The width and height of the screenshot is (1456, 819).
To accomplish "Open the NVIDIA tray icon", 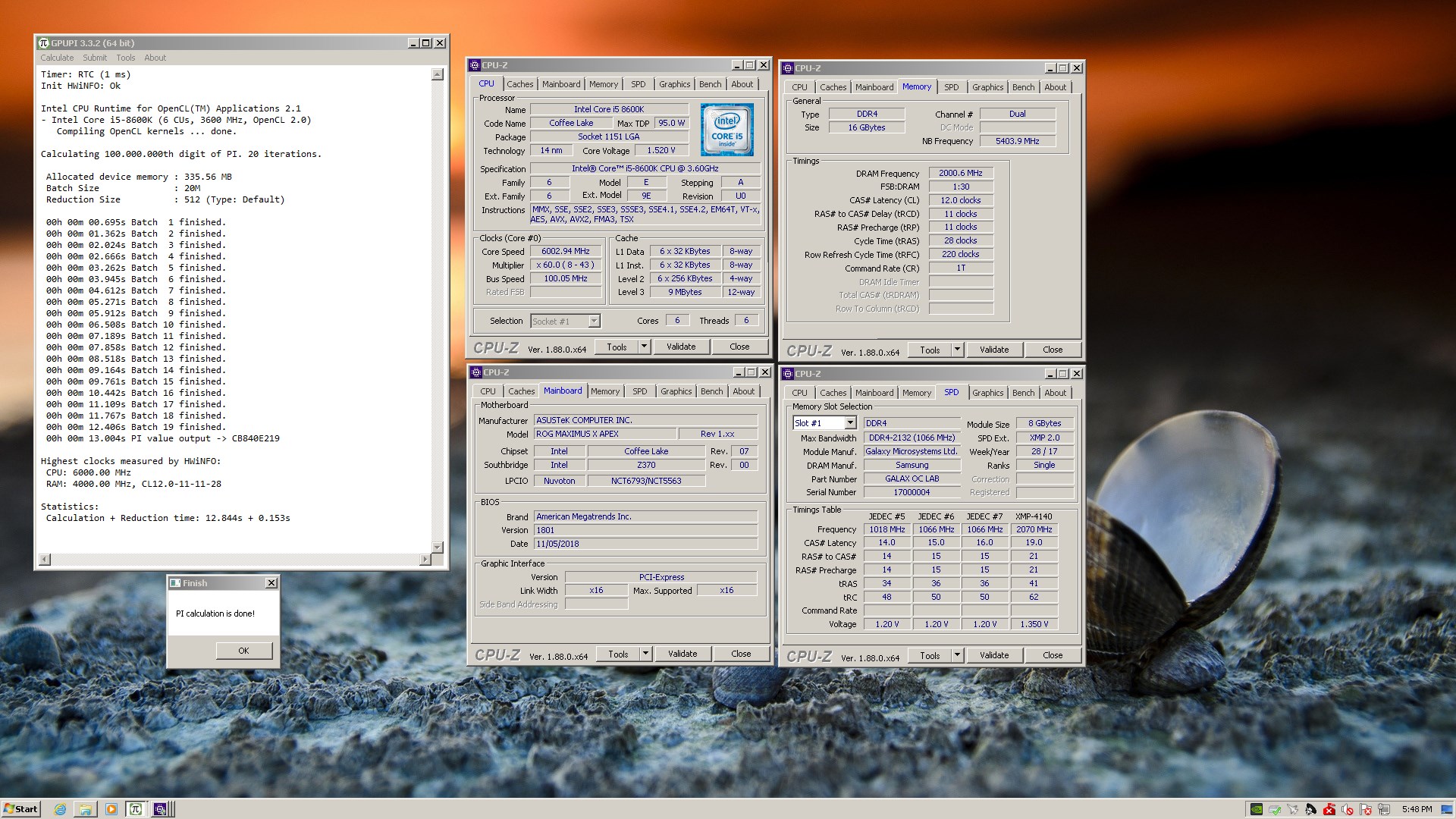I will tap(1257, 809).
